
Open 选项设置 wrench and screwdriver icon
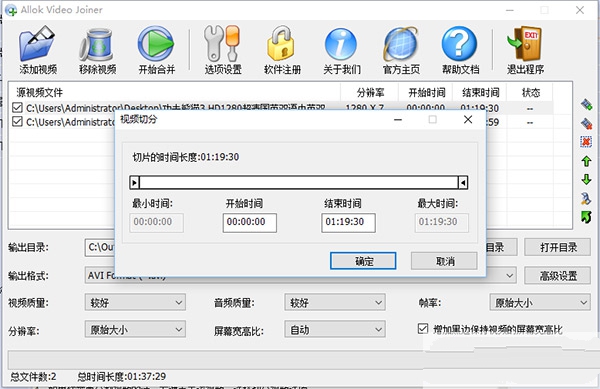(x=222, y=44)
